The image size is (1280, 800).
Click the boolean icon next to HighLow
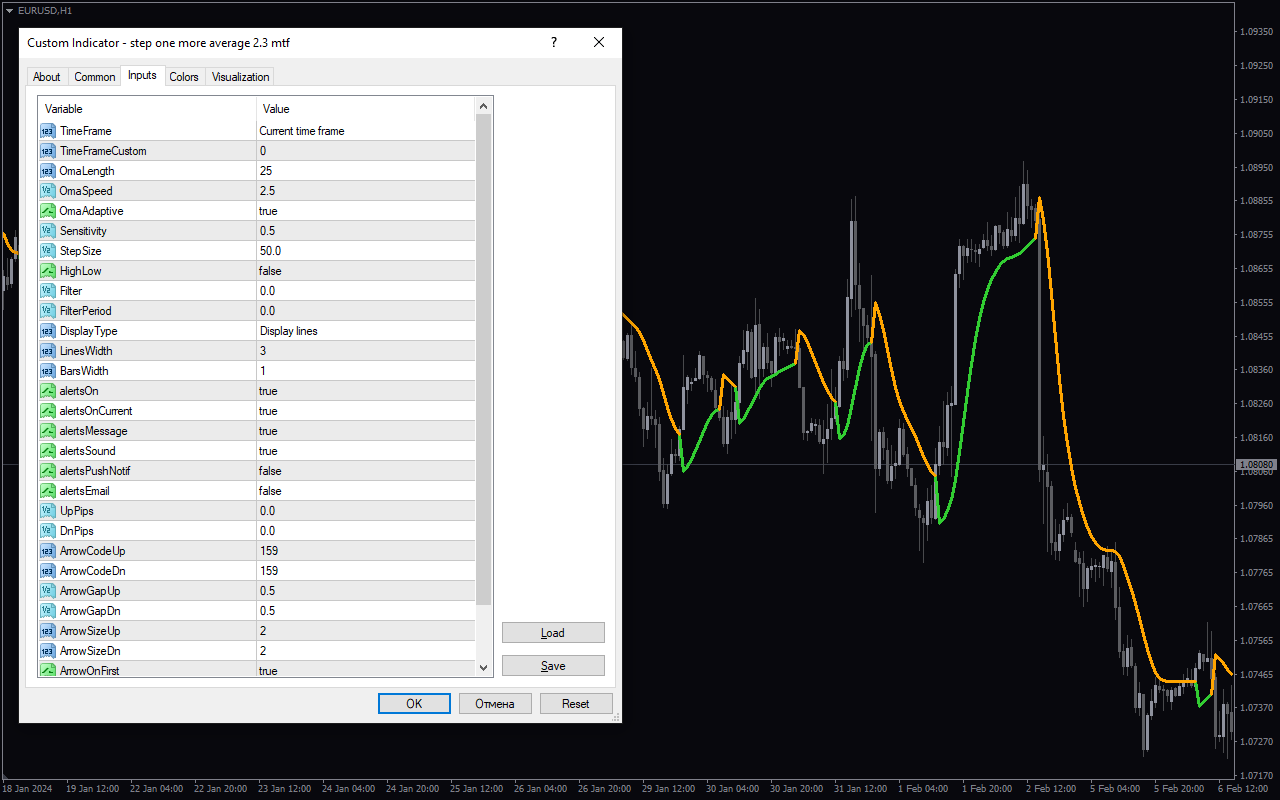[47, 271]
